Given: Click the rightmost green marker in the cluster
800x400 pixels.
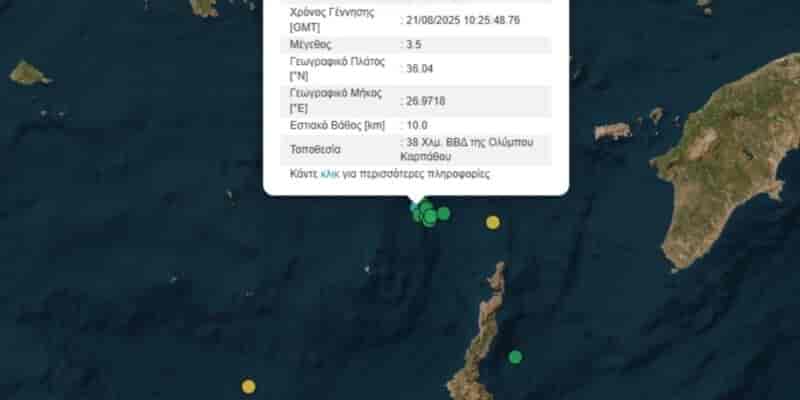Looking at the screenshot, I should tap(444, 213).
